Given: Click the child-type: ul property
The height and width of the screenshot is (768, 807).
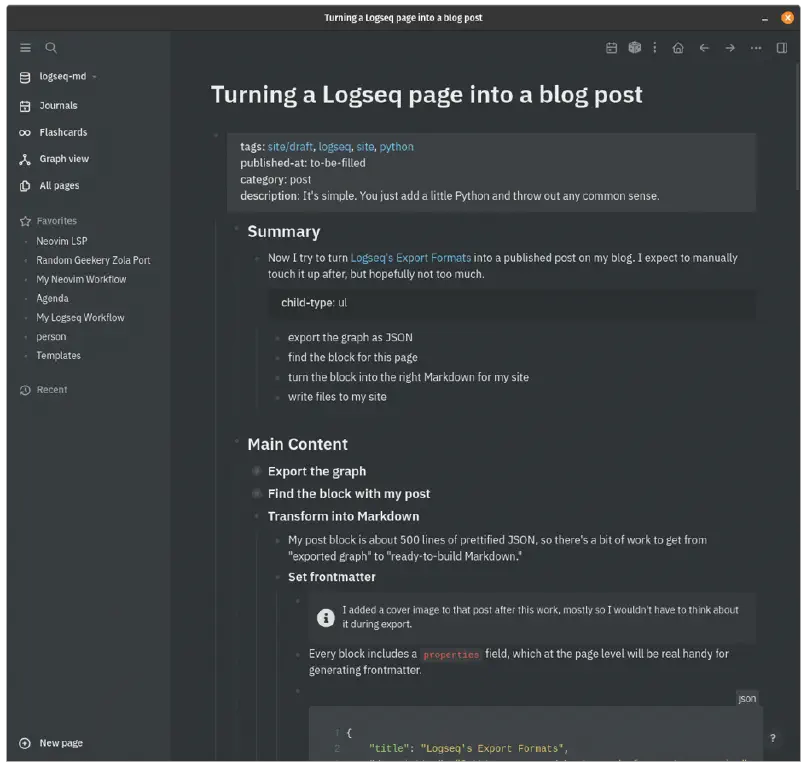Looking at the screenshot, I should tap(314, 303).
